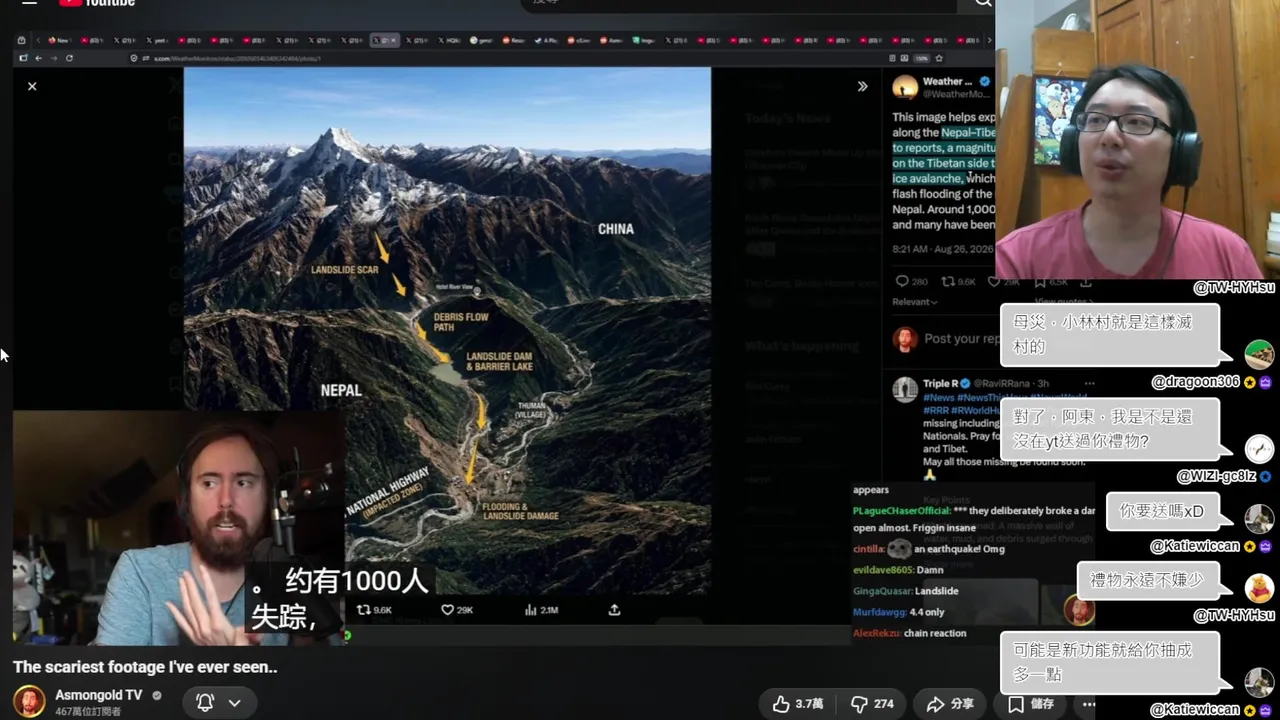Click the Nepal label on the map
Screen dimensions: 1280x720
click(x=341, y=390)
